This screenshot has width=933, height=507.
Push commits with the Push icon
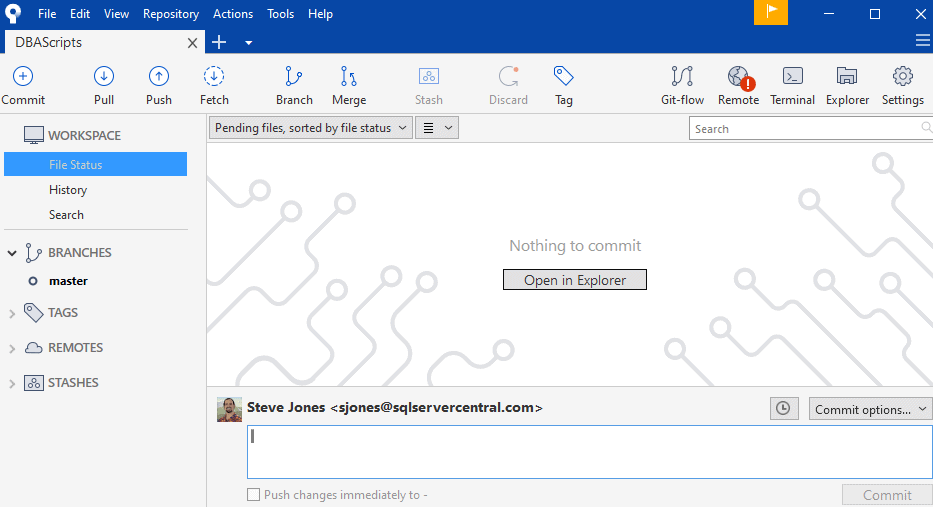tap(159, 76)
